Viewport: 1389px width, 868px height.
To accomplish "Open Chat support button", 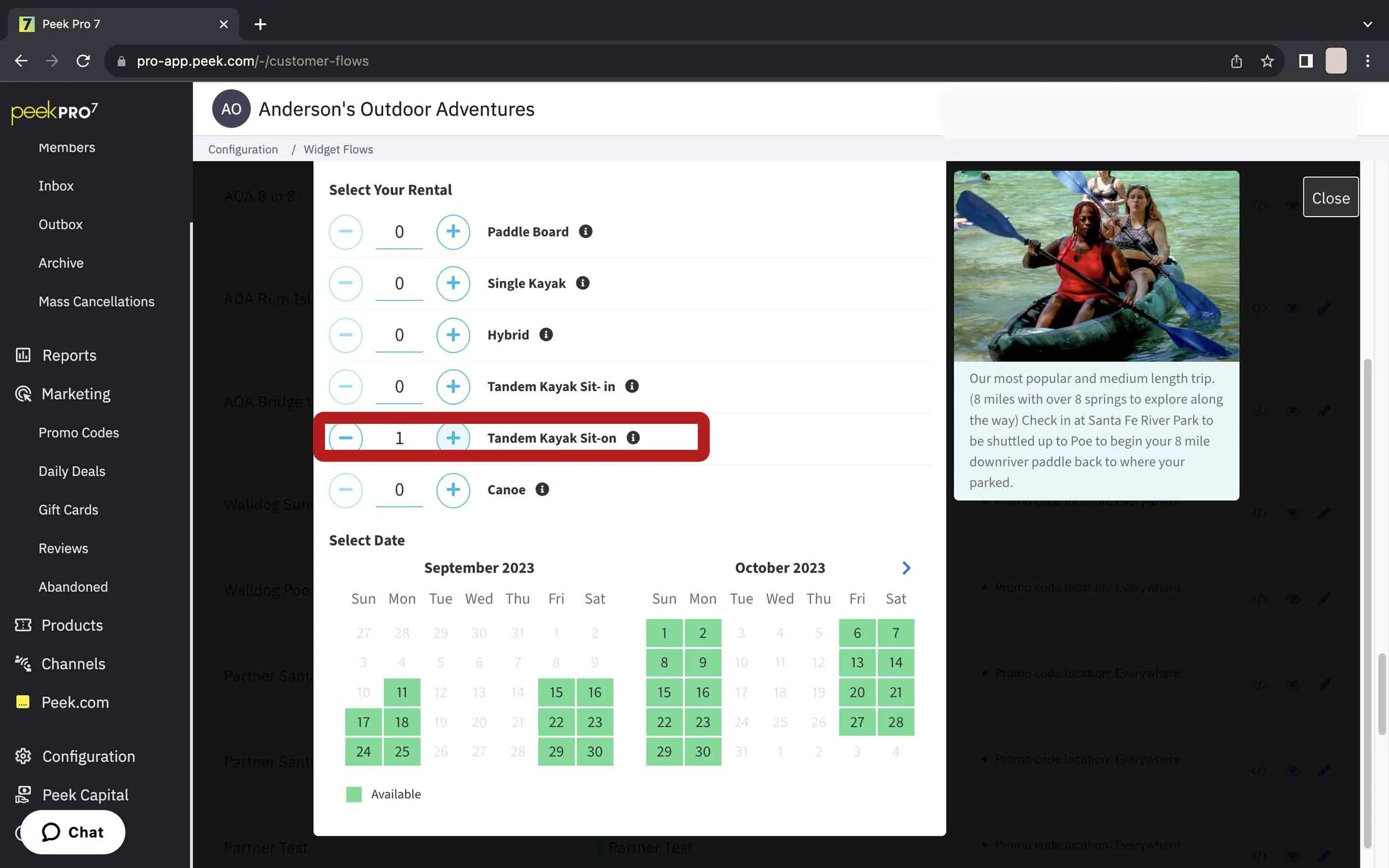I will pos(73,832).
